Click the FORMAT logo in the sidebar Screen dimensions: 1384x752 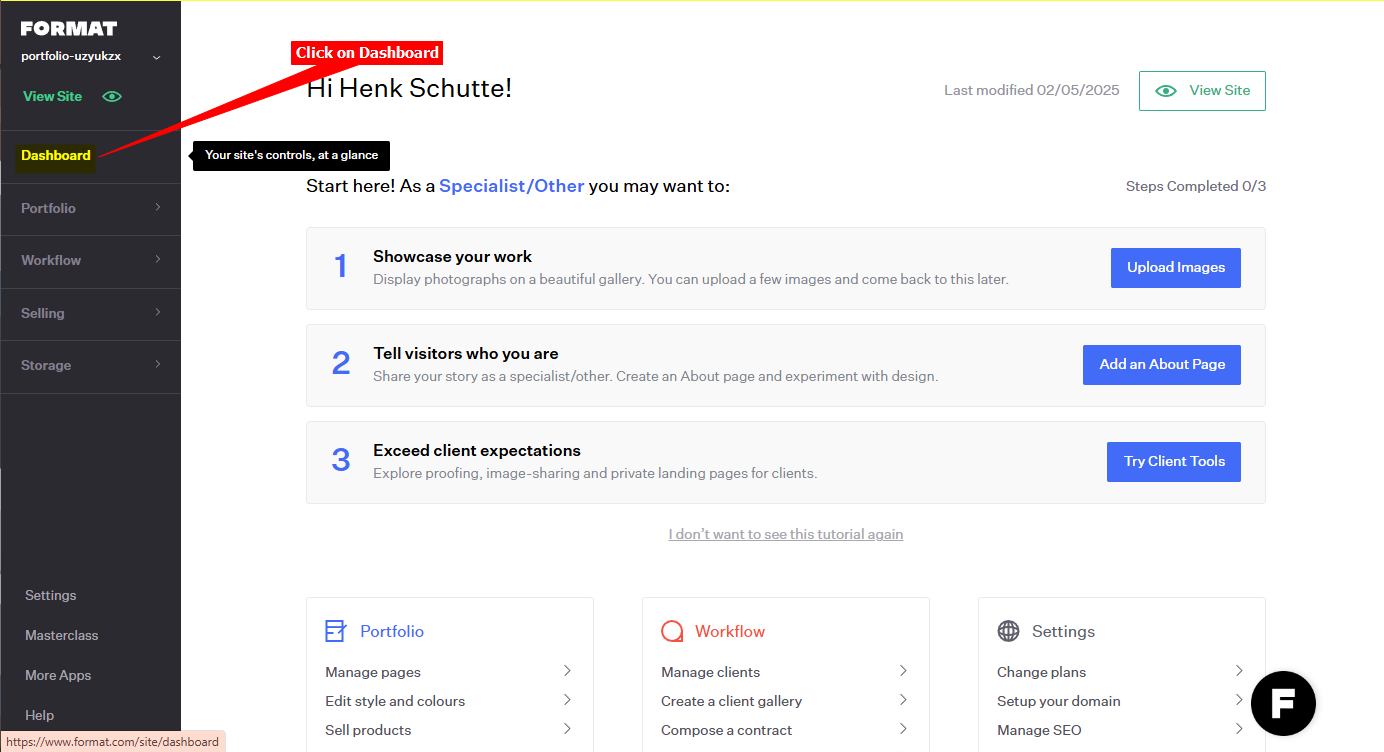point(69,29)
